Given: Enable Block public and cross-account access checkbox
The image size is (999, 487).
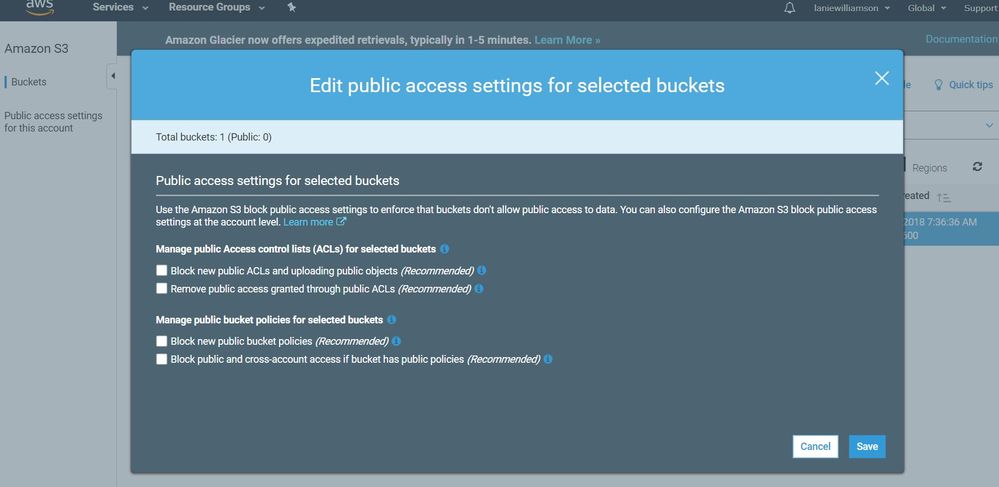Looking at the screenshot, I should [x=162, y=359].
